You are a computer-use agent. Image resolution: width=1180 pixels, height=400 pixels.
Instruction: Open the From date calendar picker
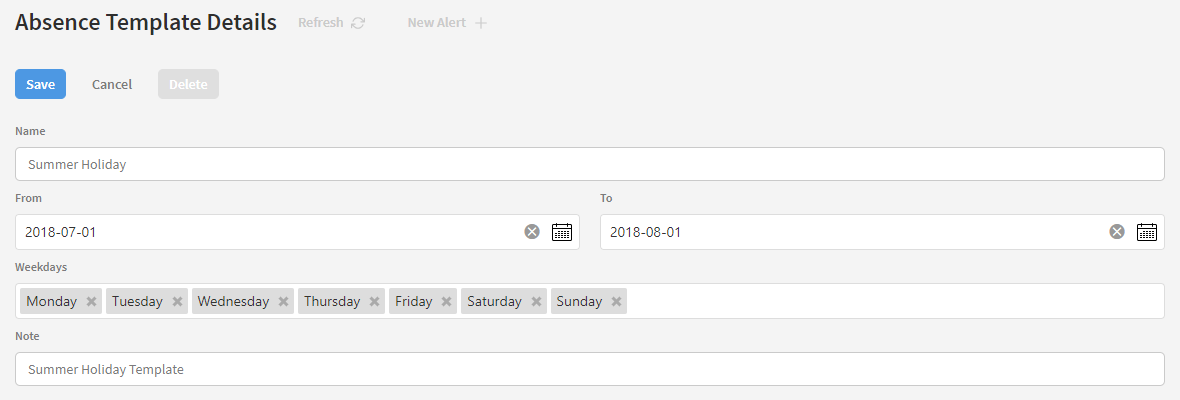point(562,232)
